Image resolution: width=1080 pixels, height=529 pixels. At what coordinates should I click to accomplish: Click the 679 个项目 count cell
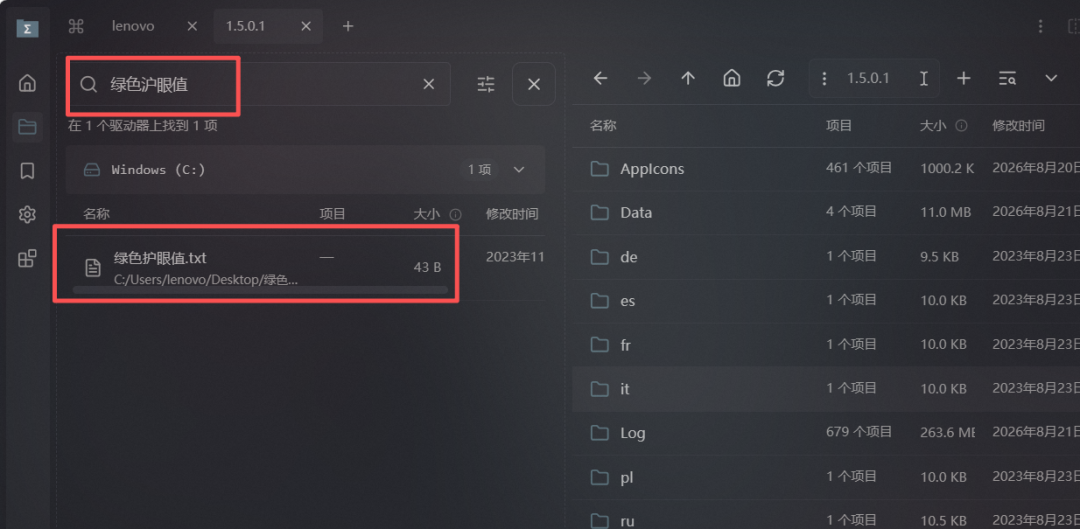tap(859, 432)
